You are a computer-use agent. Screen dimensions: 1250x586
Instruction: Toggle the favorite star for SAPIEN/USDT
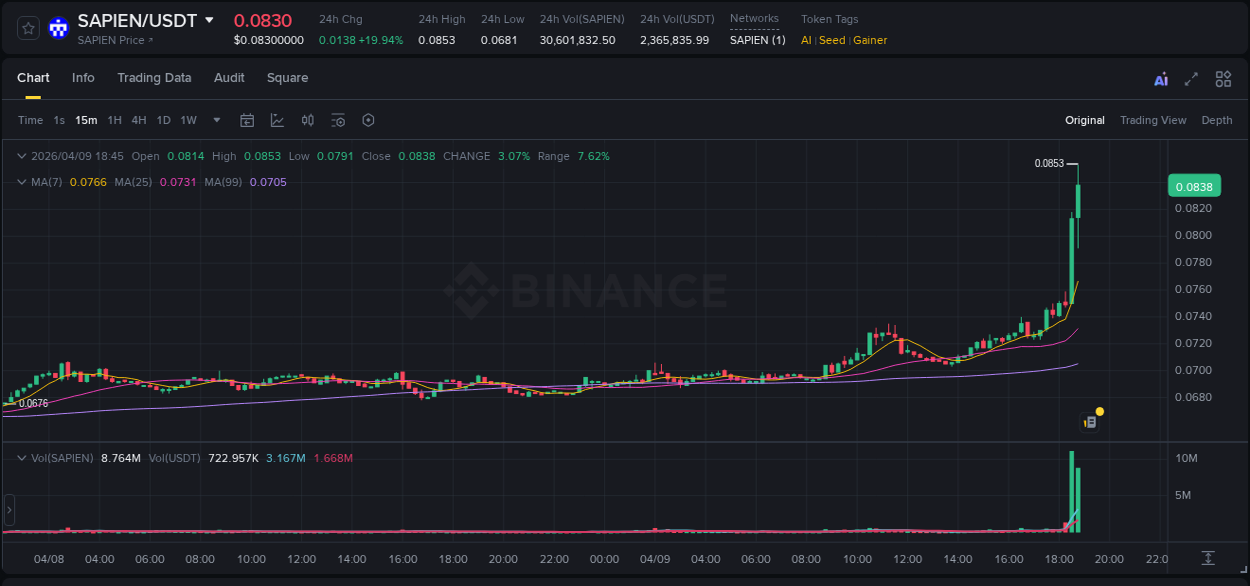[x=27, y=28]
